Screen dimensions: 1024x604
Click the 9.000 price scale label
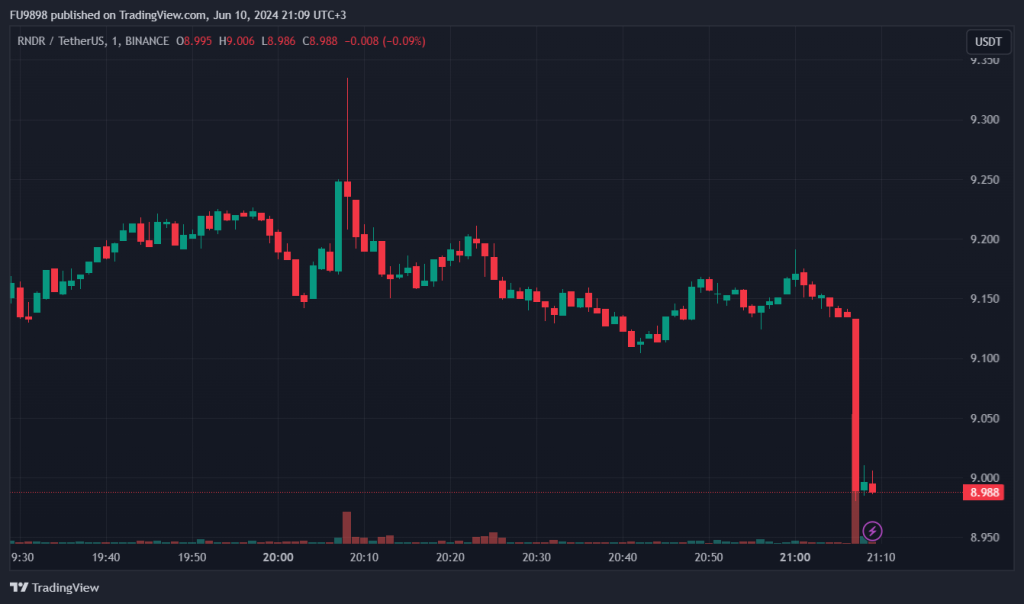click(985, 478)
